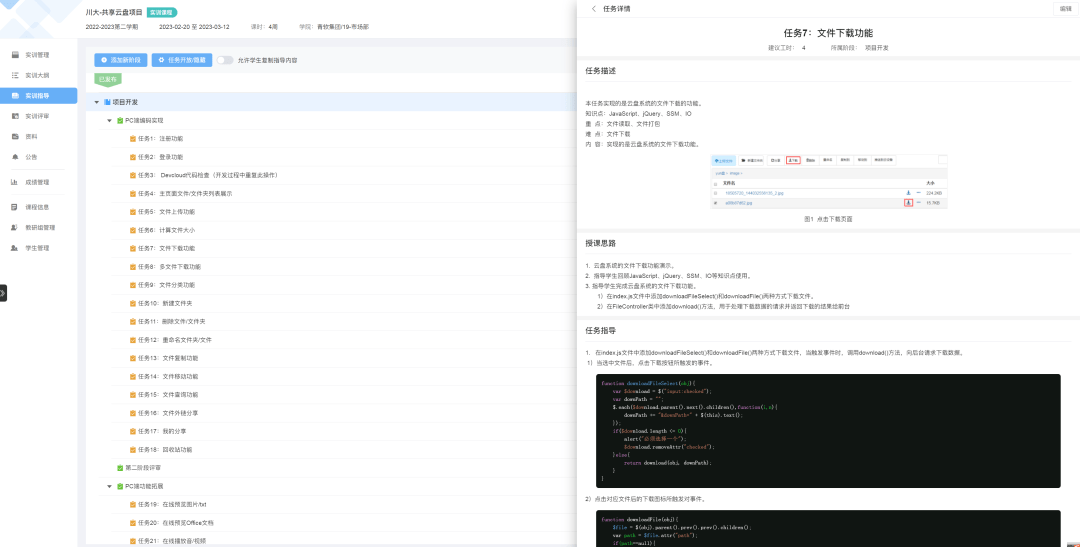Screen dimensions: 1080x547
Task: Open 实训大纲 menu label
Action: click(x=37, y=75)
